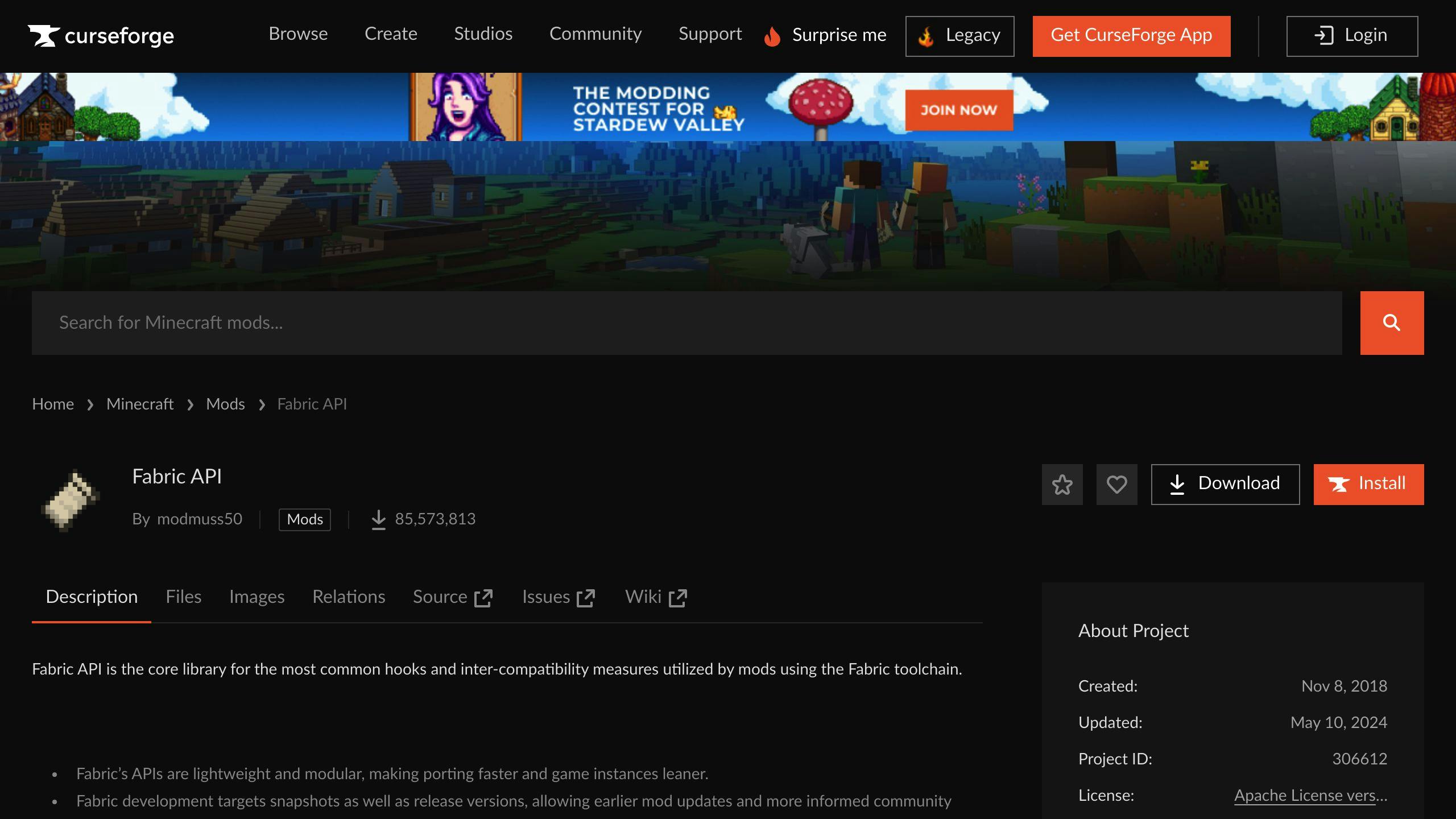Click Project ID value 306612
Image resolution: width=1456 pixels, height=819 pixels.
pyautogui.click(x=1359, y=759)
